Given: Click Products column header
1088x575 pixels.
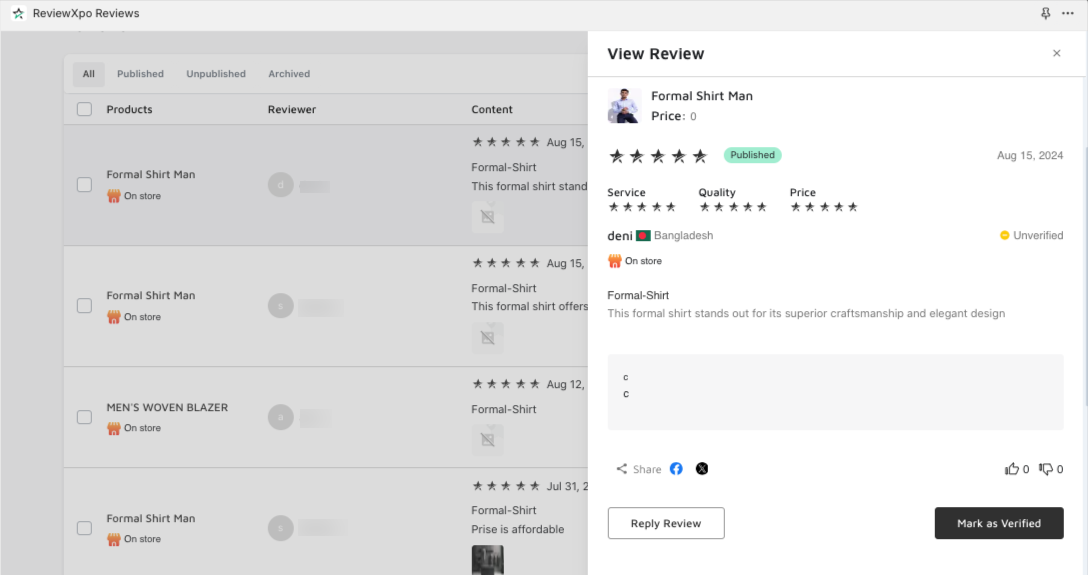Looking at the screenshot, I should click(129, 109).
